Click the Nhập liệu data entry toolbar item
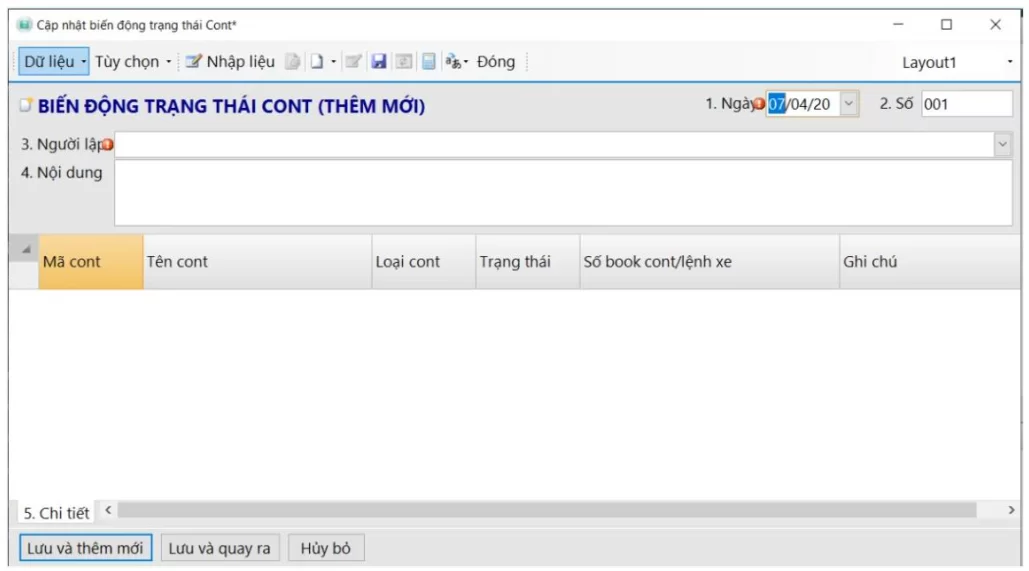 [x=230, y=62]
